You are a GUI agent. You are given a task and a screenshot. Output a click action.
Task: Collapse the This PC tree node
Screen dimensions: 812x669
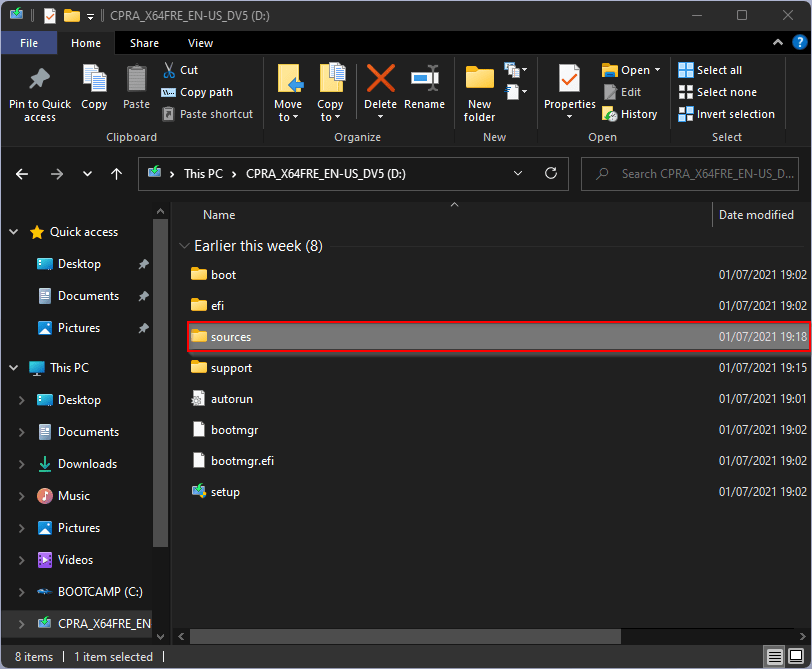[x=14, y=368]
